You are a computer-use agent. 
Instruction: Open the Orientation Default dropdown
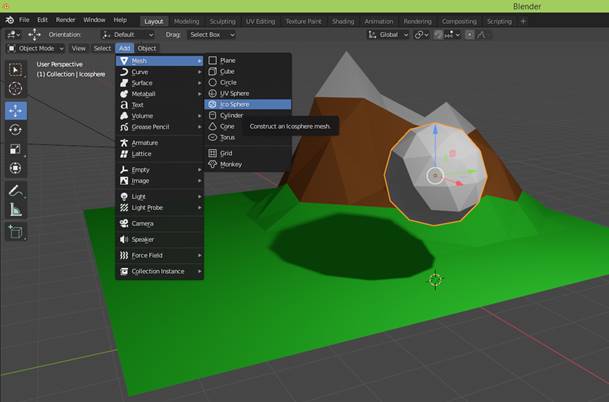[x=128, y=35]
